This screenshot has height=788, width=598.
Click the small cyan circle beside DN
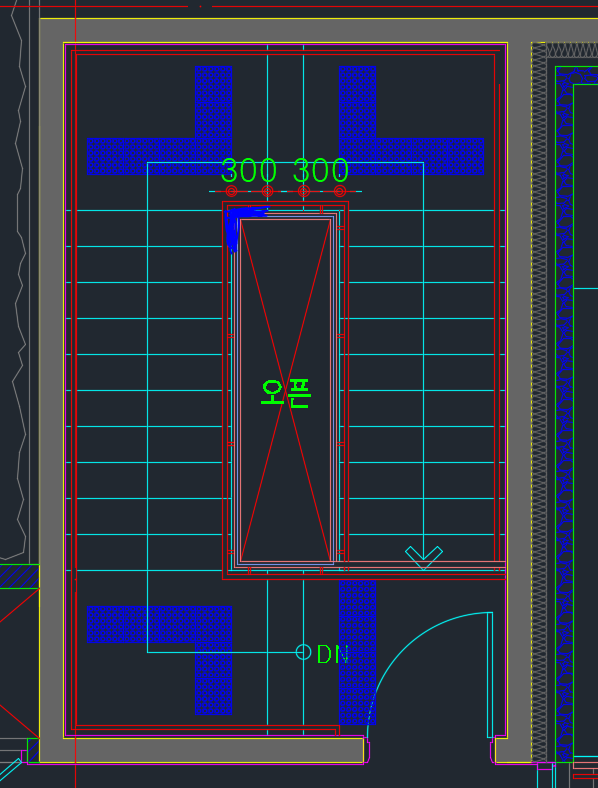pos(304,652)
